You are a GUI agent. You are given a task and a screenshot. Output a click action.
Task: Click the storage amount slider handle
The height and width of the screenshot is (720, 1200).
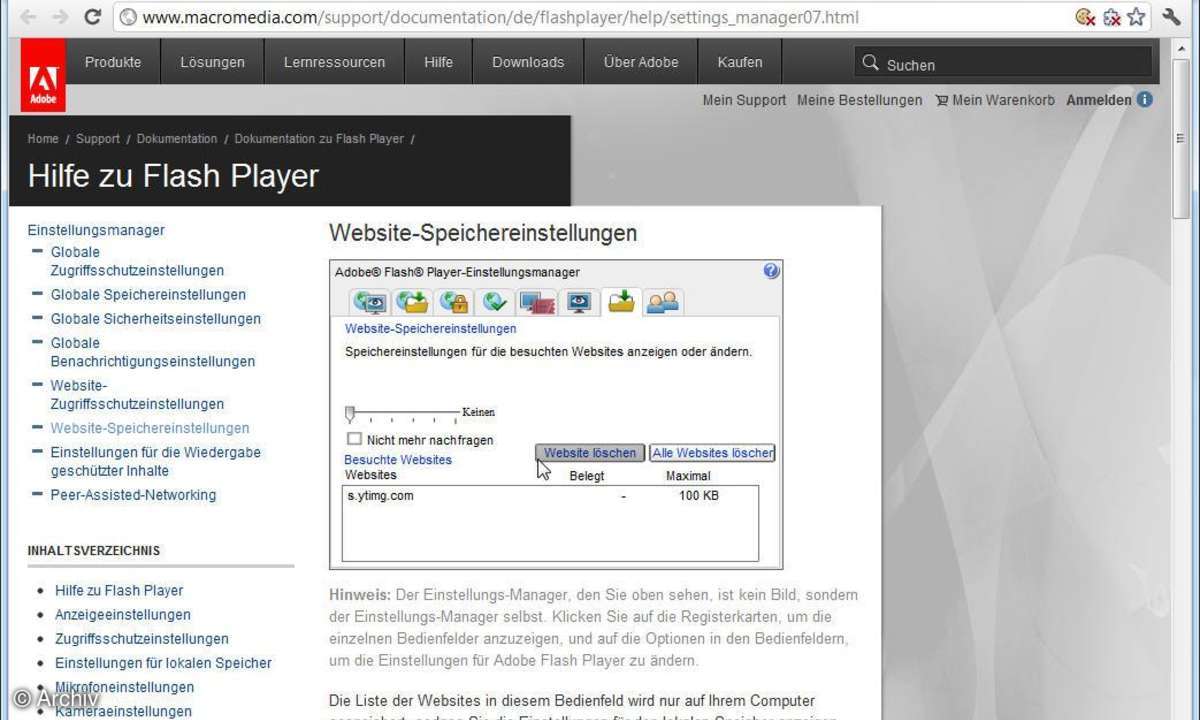tap(350, 413)
